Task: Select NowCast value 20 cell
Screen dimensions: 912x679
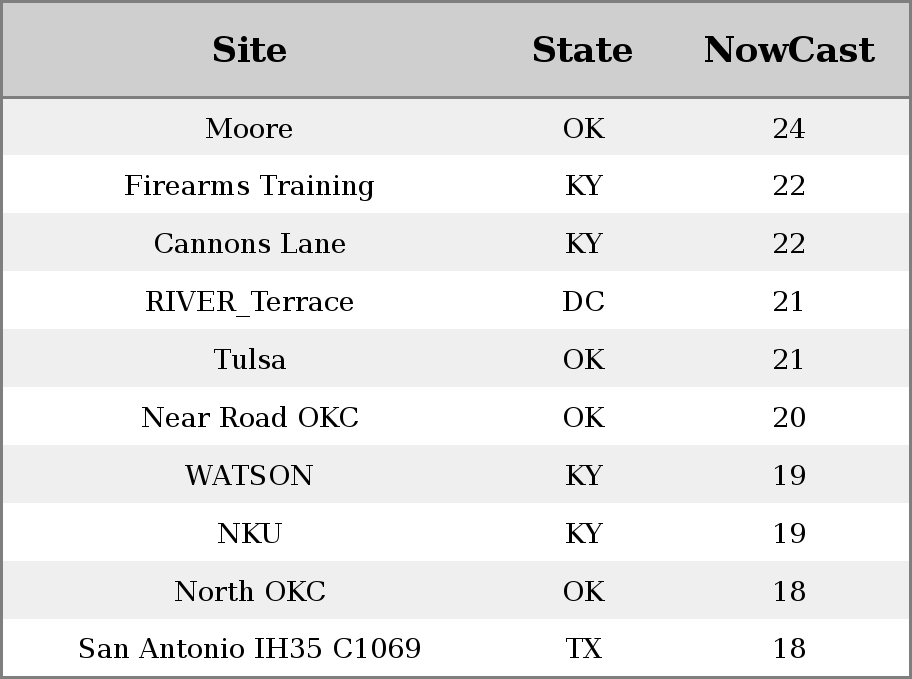Action: [x=789, y=417]
